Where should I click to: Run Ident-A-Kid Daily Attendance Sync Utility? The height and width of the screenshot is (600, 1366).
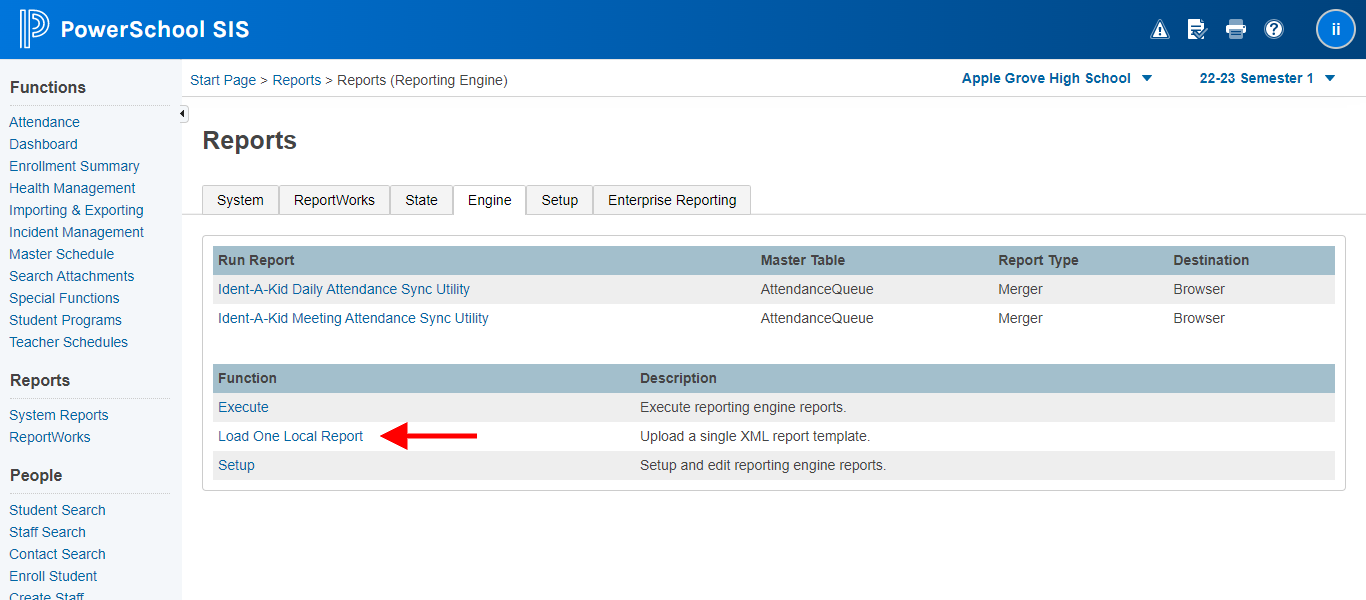point(344,289)
